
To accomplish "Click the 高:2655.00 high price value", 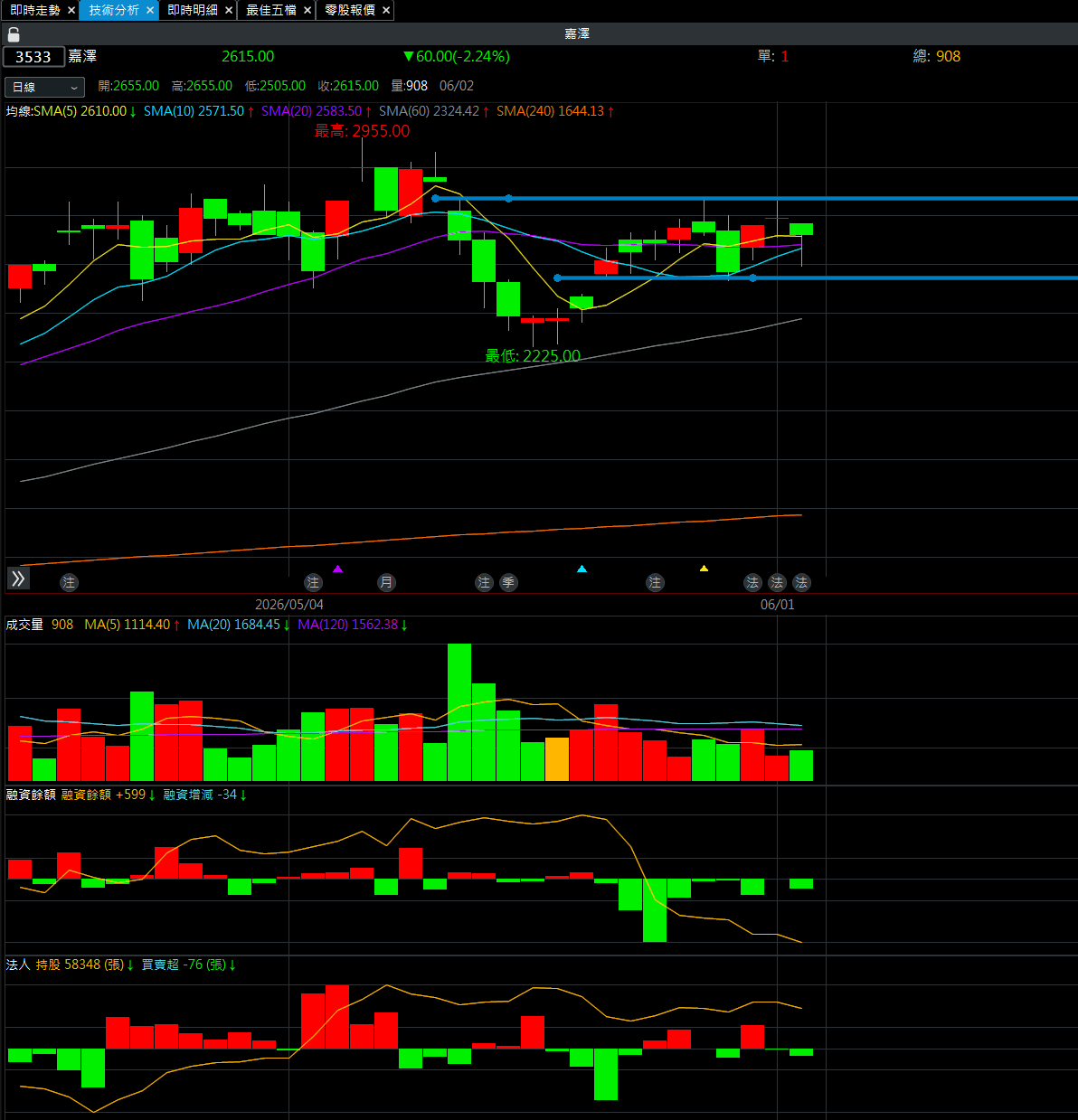I will click(x=202, y=86).
